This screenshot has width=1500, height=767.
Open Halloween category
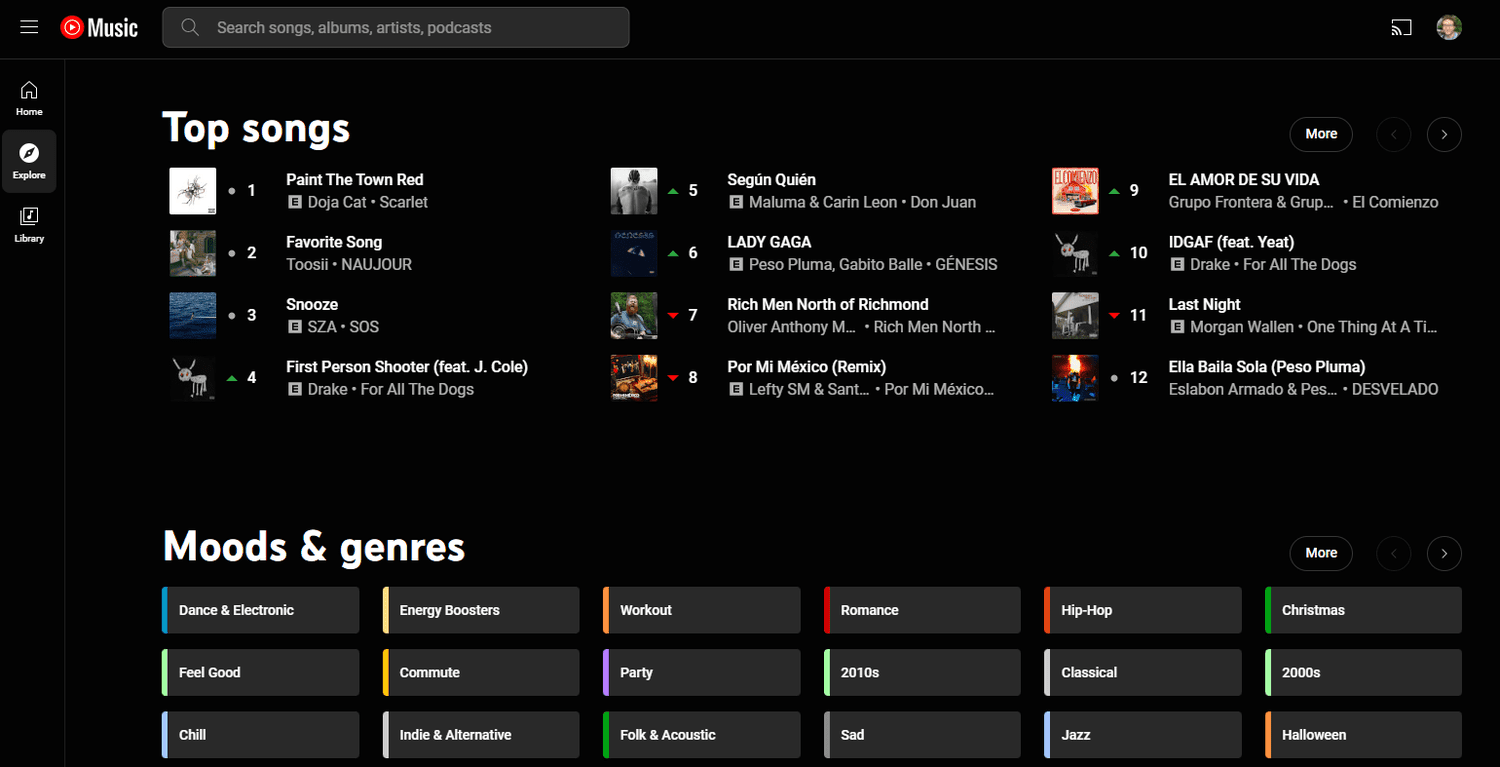tap(1364, 735)
